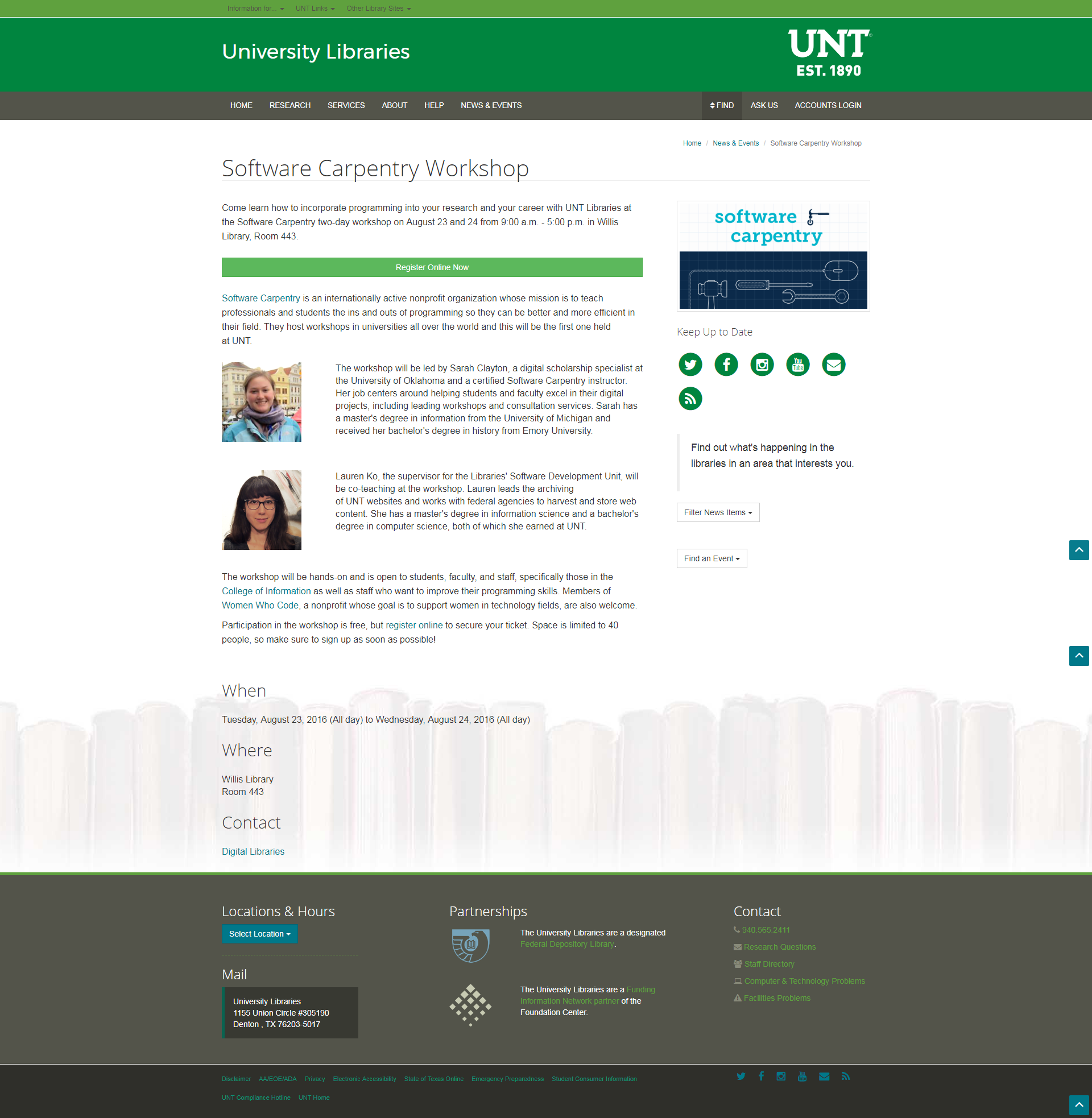Viewport: 1092px width, 1118px height.
Task: Click the footer Twitter icon
Action: point(741,1076)
